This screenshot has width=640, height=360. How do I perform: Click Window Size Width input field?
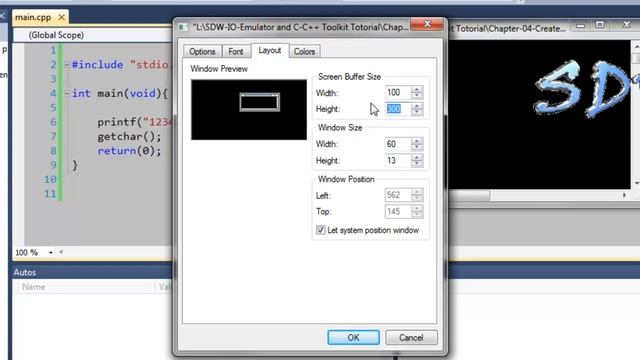pyautogui.click(x=398, y=144)
